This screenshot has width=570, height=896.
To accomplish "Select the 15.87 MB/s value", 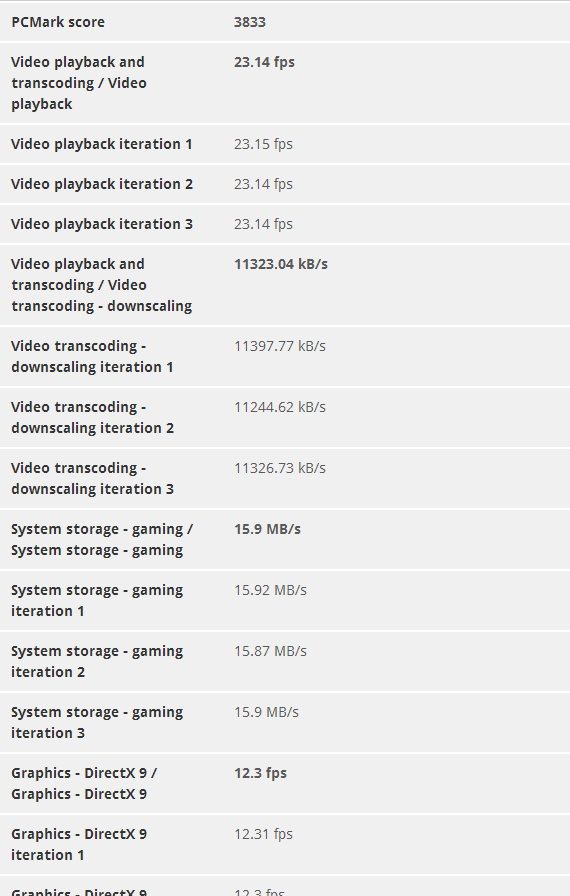I will click(270, 651).
